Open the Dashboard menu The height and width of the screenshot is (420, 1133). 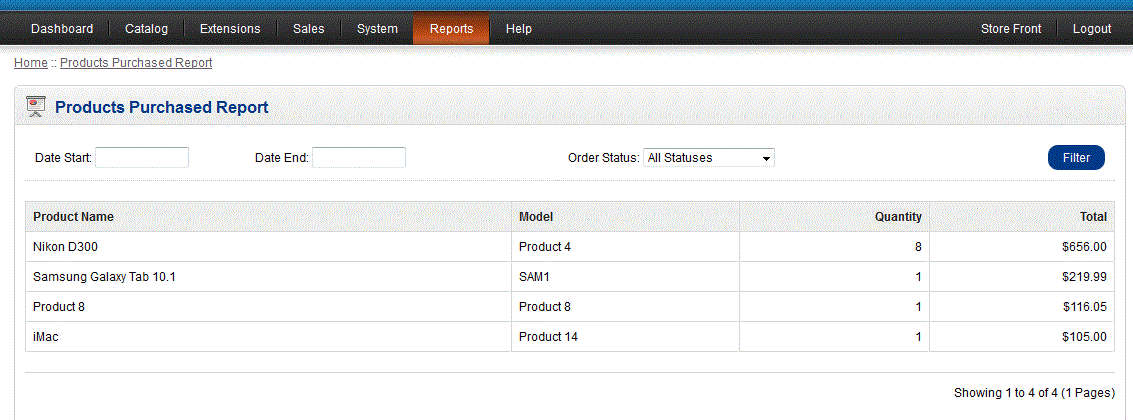coord(62,29)
